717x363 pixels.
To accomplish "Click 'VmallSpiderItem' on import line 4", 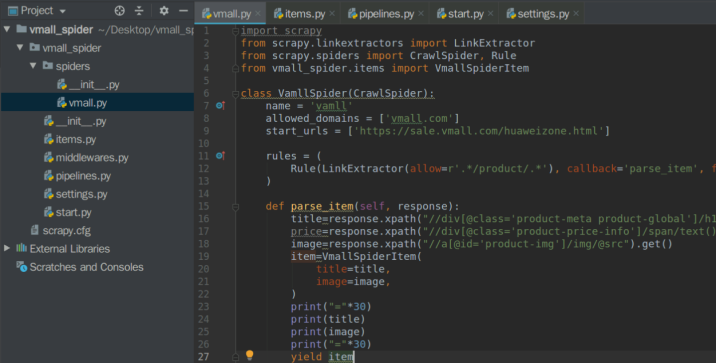I will [482, 68].
